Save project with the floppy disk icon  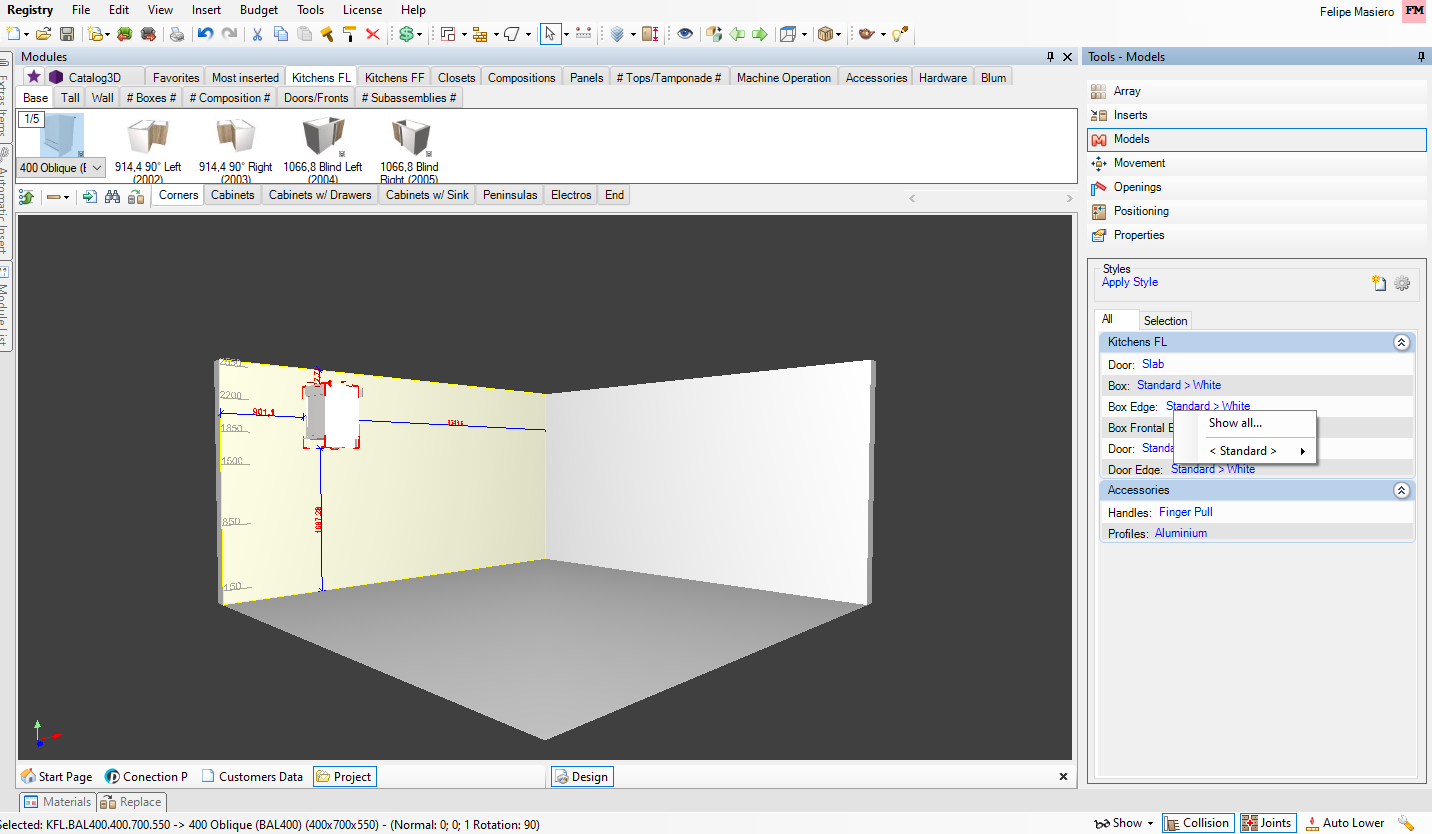pos(67,34)
